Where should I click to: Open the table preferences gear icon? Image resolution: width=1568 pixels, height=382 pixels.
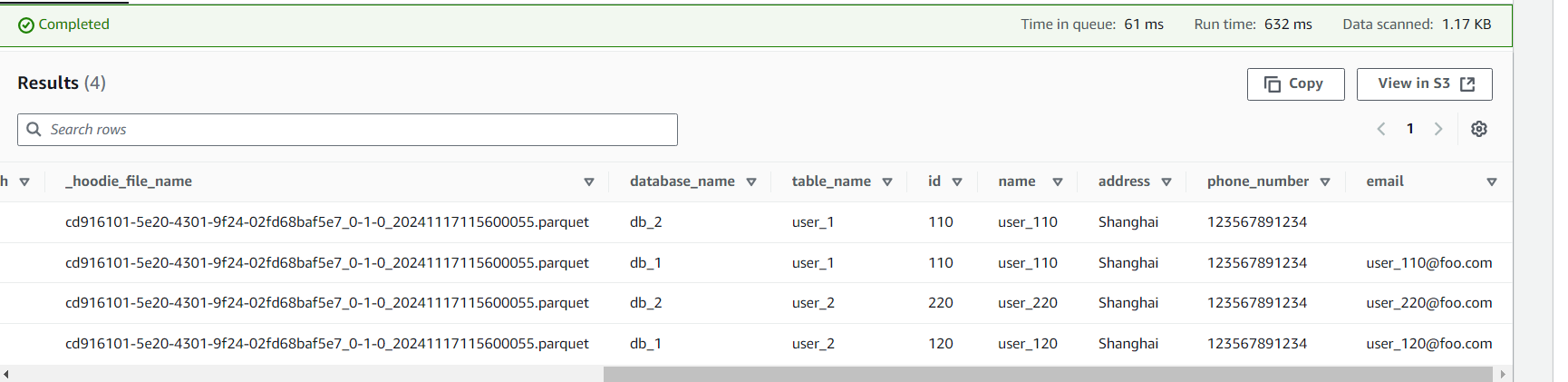1478,129
